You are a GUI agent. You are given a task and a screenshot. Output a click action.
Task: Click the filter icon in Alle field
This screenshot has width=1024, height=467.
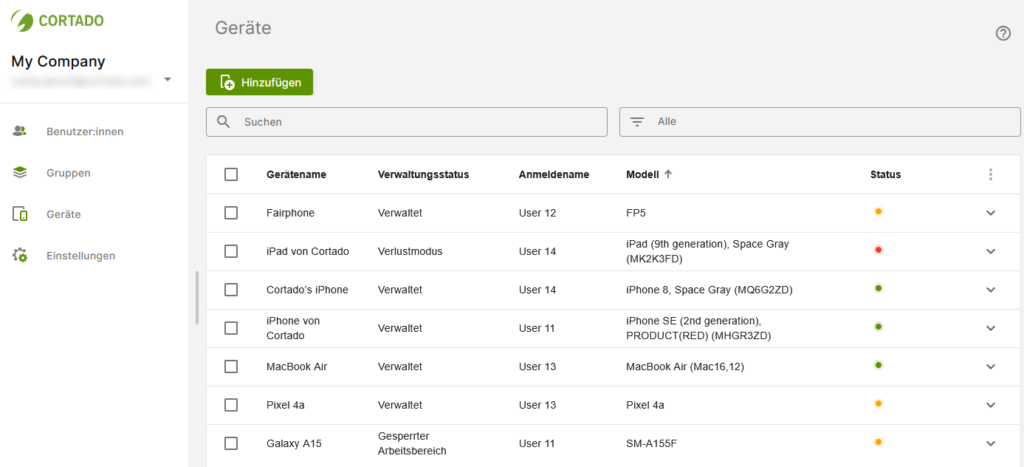point(637,122)
